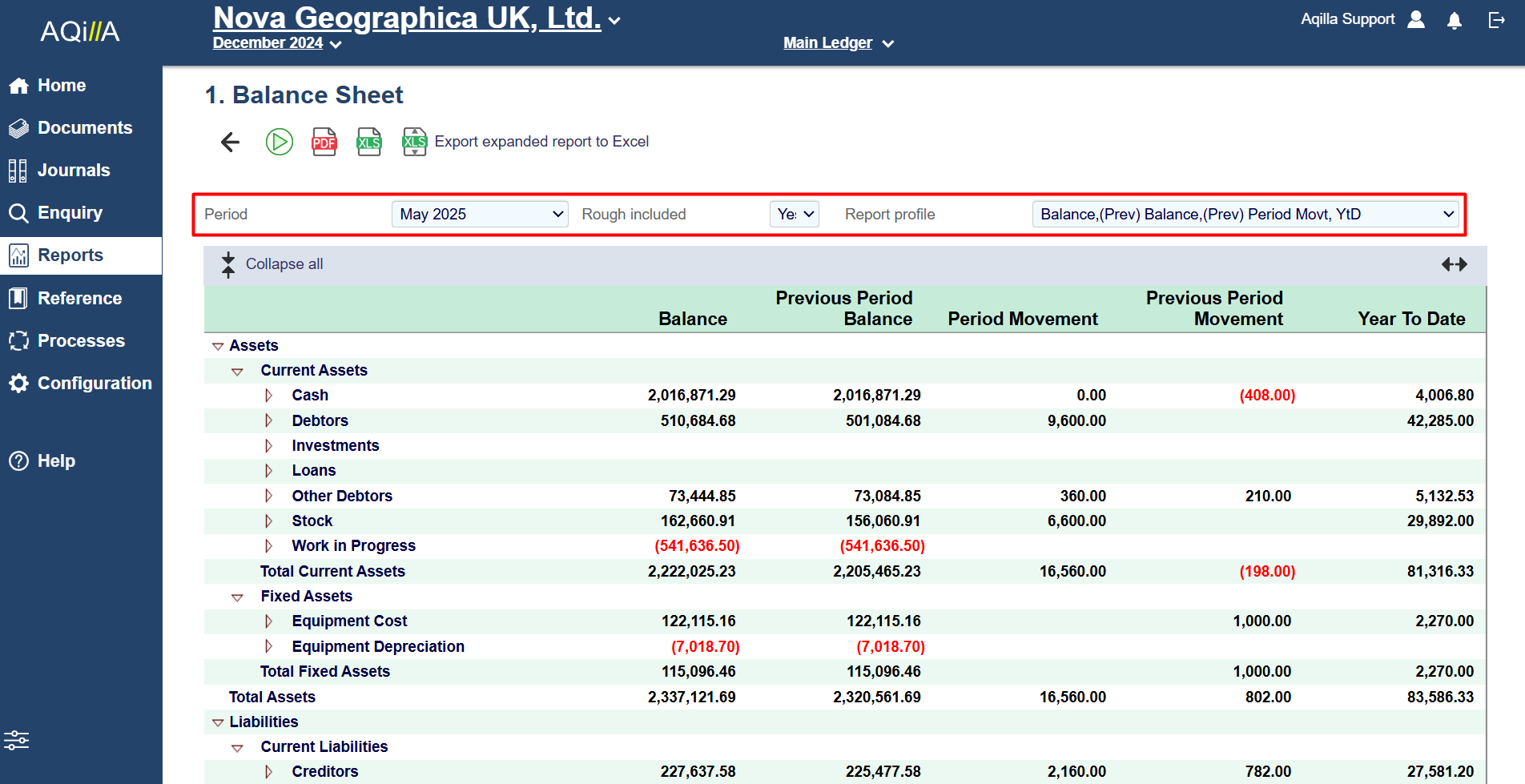Open notifications bell icon
1525x784 pixels.
click(1455, 20)
